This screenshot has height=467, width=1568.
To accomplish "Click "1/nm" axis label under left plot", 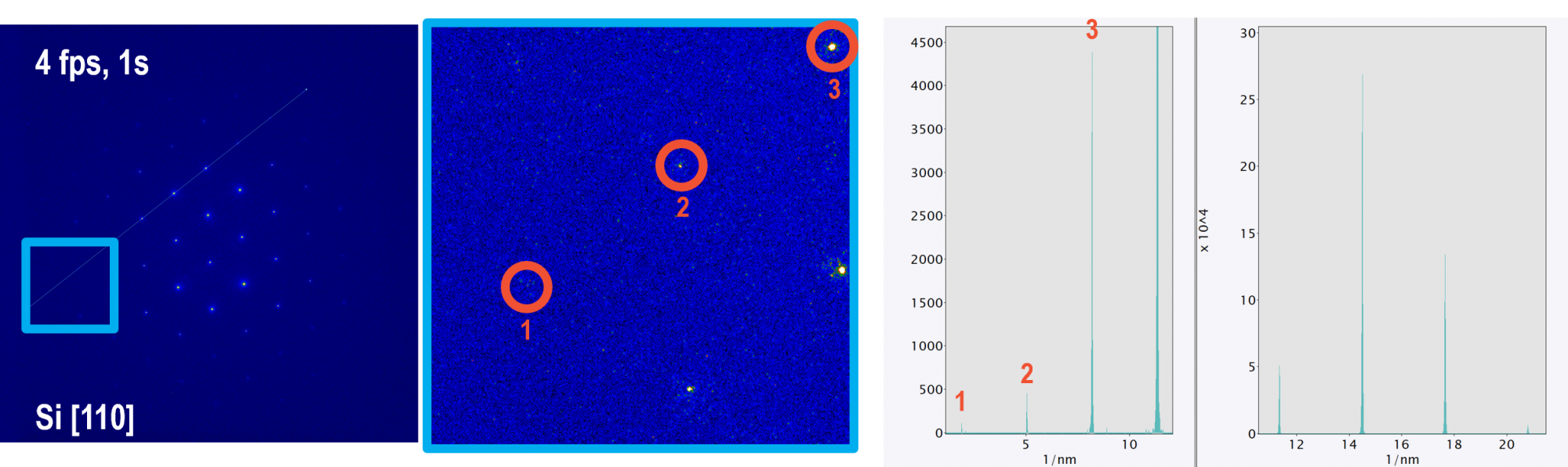I will tap(1059, 459).
